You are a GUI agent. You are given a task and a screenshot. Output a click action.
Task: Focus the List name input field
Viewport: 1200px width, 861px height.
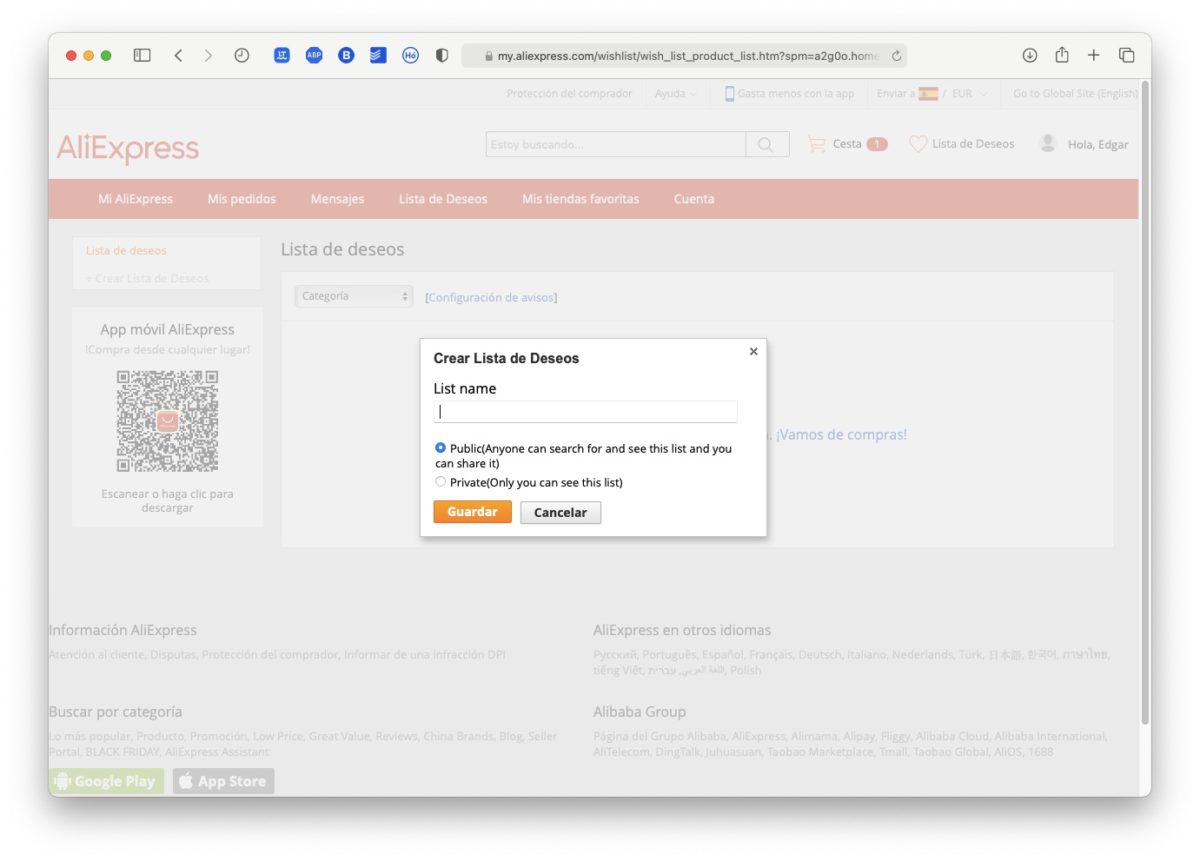click(585, 412)
